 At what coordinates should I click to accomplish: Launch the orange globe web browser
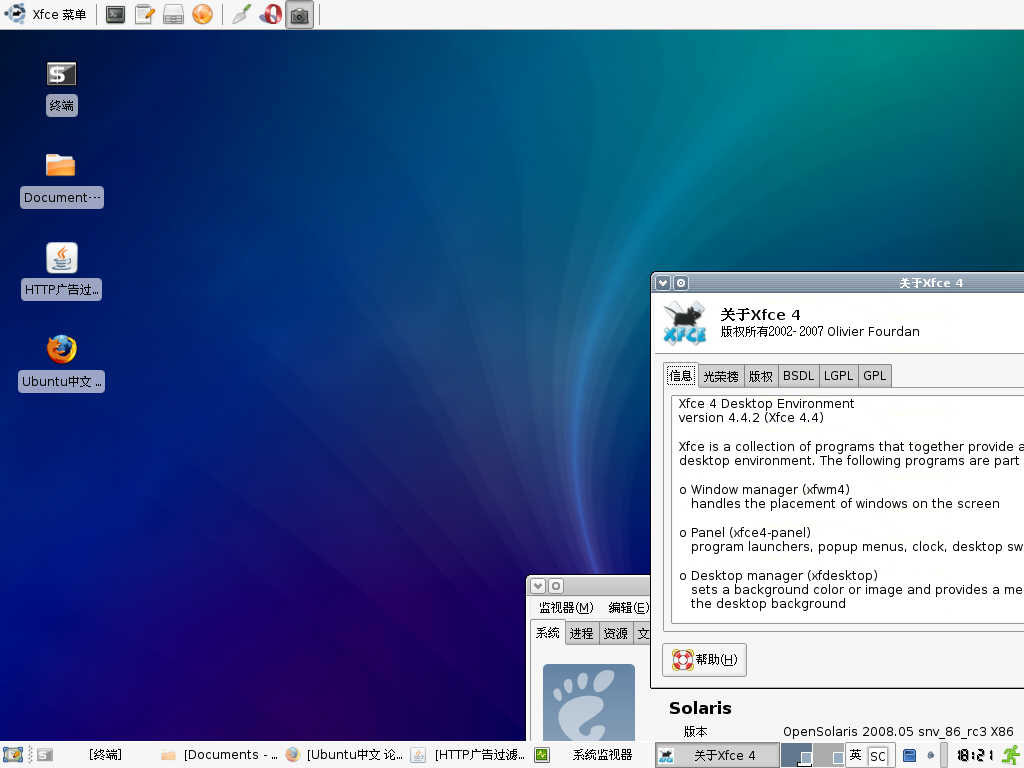coord(202,14)
